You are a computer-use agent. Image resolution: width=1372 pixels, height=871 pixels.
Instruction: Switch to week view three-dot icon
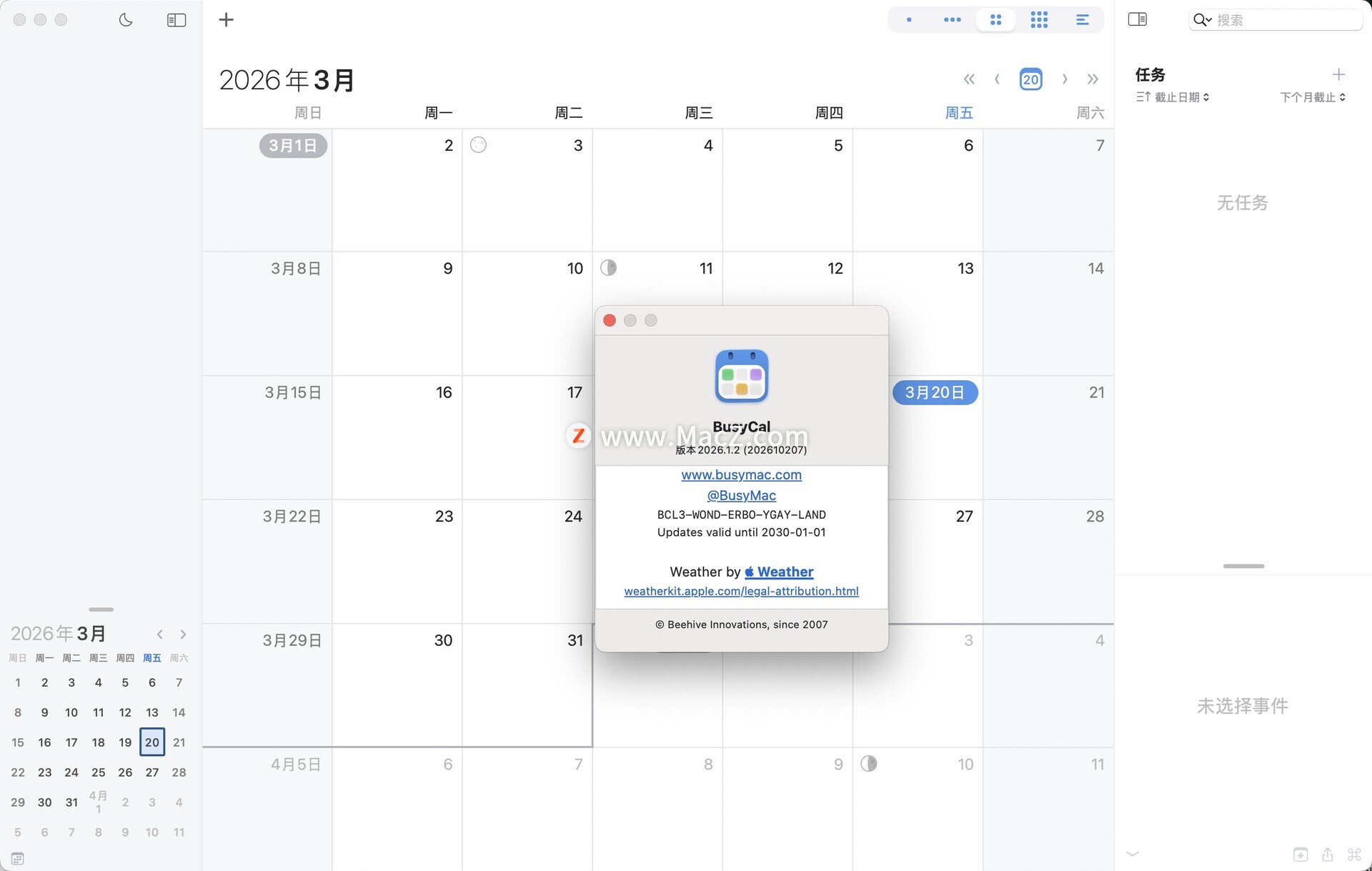click(952, 20)
